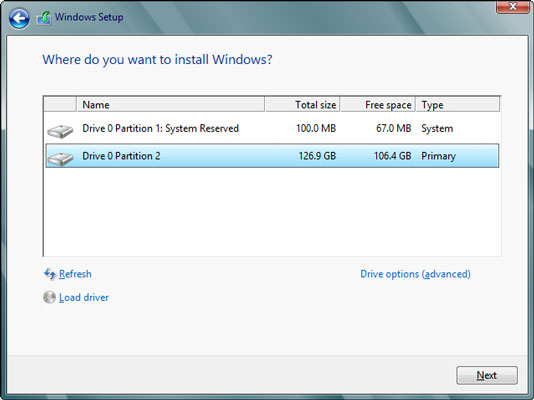Sort by the Name column header
This screenshot has width=534, height=400.
[170, 105]
